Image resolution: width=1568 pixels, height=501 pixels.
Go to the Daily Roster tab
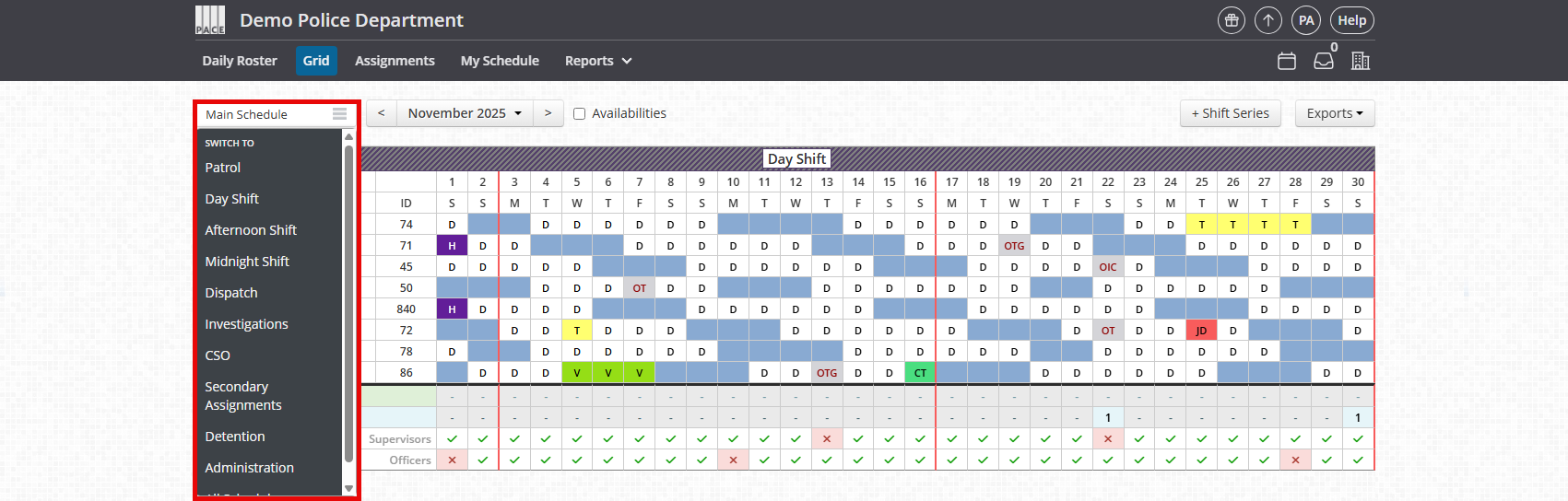point(240,61)
